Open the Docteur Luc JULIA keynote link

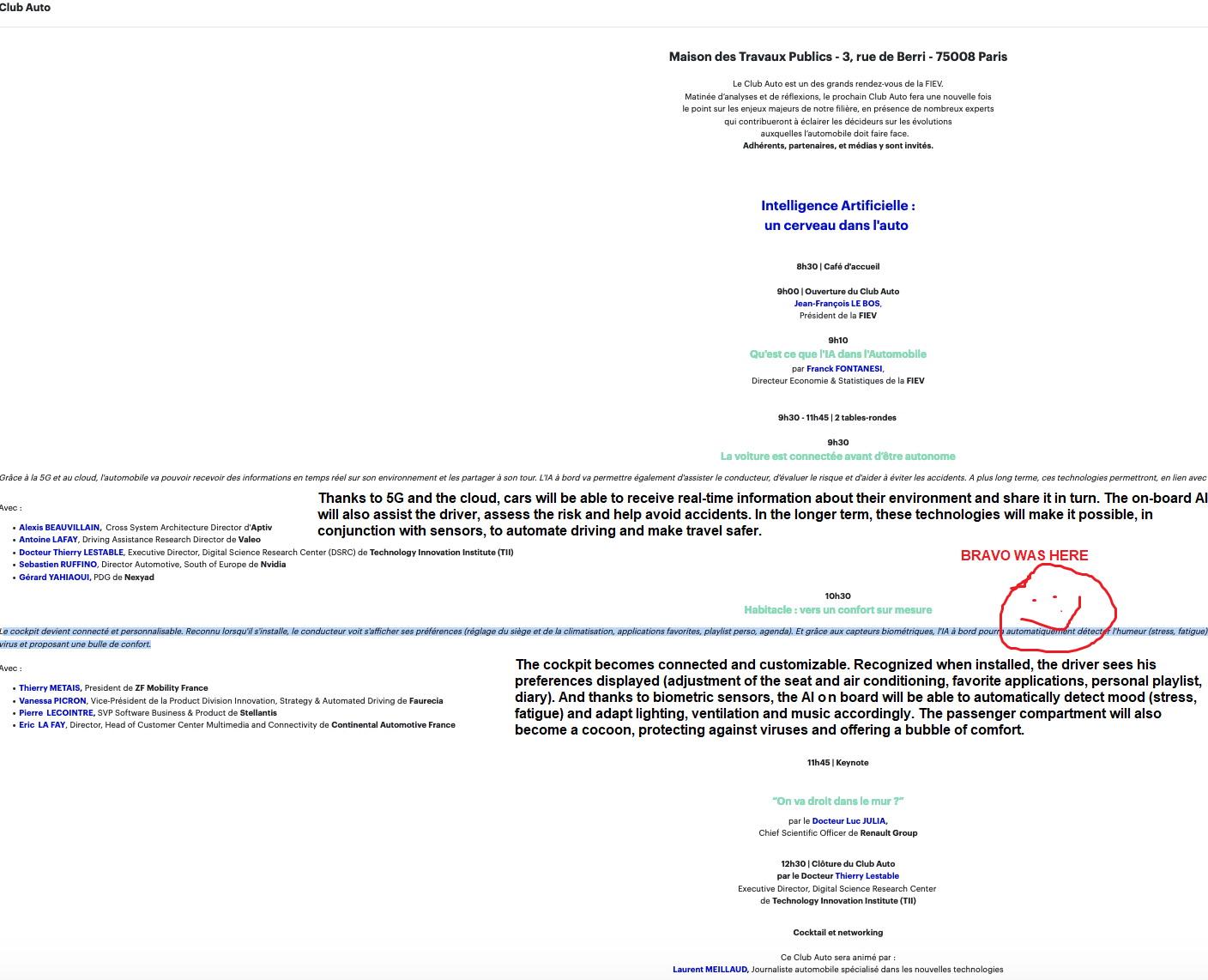coord(849,821)
